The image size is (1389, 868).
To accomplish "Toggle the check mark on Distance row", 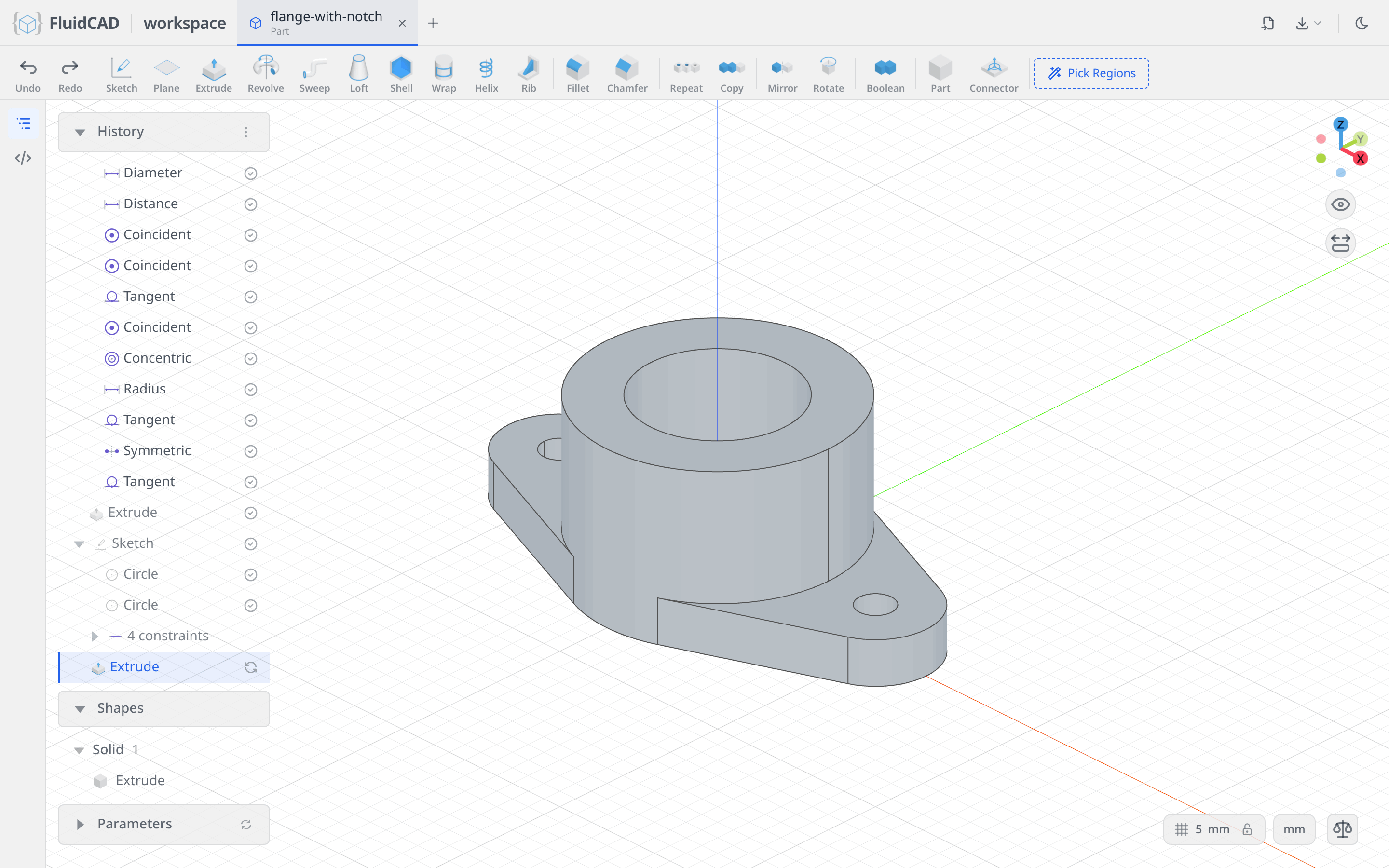I will (x=250, y=204).
